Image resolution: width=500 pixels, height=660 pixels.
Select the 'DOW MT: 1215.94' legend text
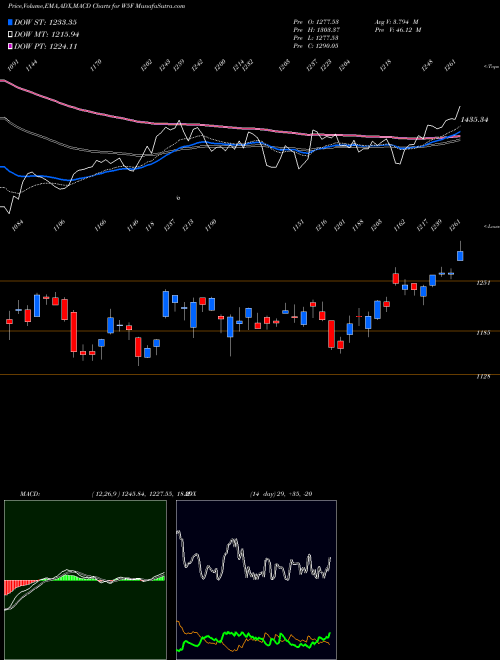point(46,35)
